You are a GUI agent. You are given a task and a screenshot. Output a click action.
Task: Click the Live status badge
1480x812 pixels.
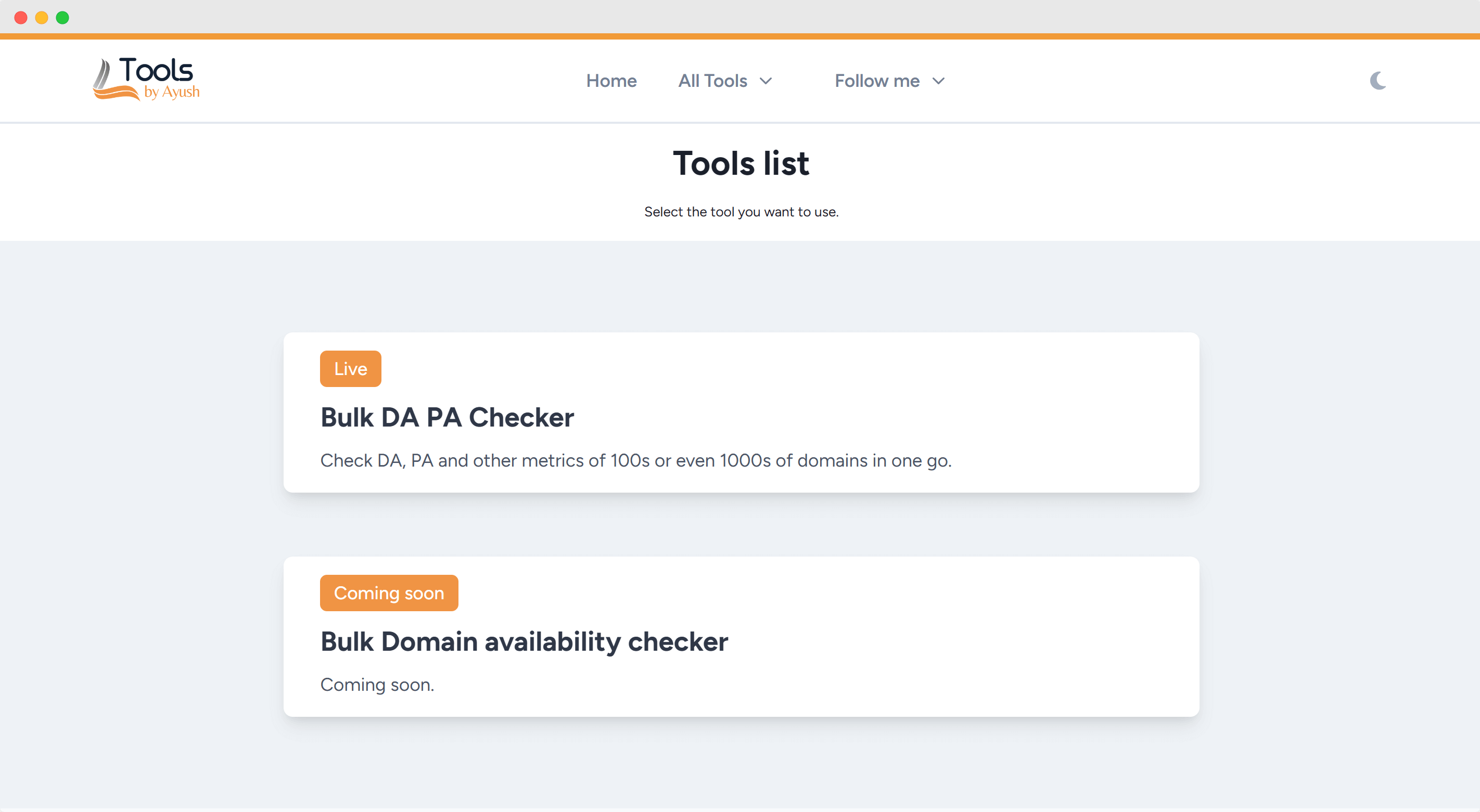350,368
